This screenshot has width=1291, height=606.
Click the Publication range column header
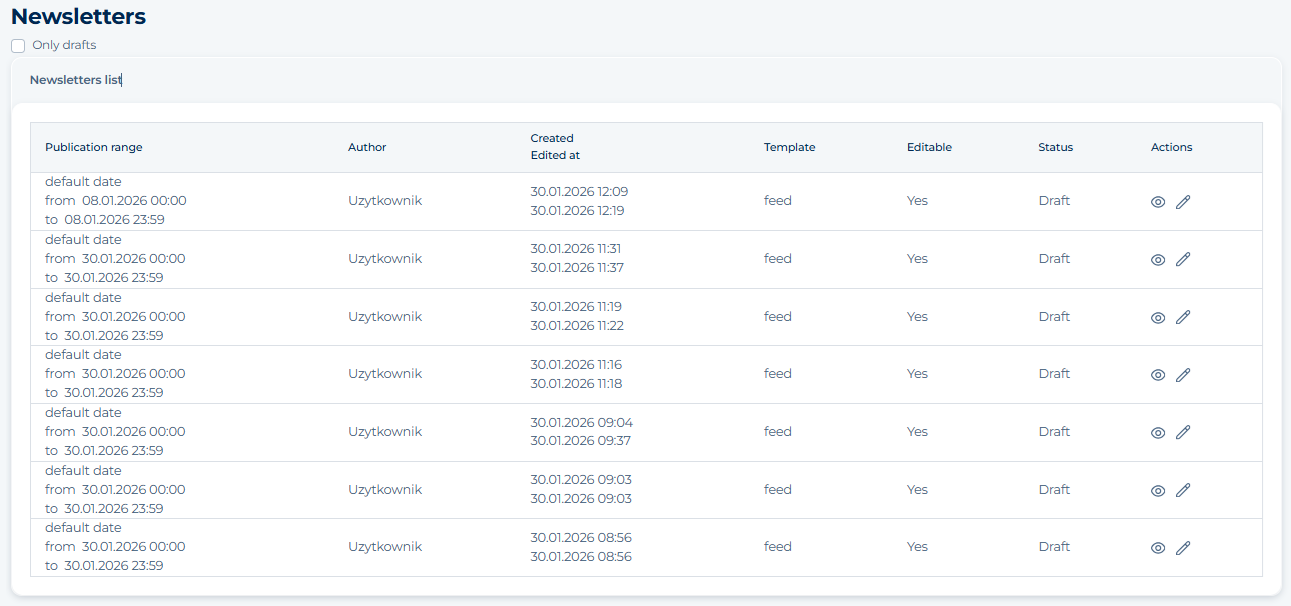click(x=94, y=147)
